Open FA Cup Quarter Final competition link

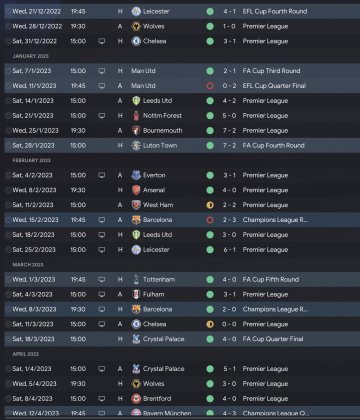pyautogui.click(x=273, y=339)
